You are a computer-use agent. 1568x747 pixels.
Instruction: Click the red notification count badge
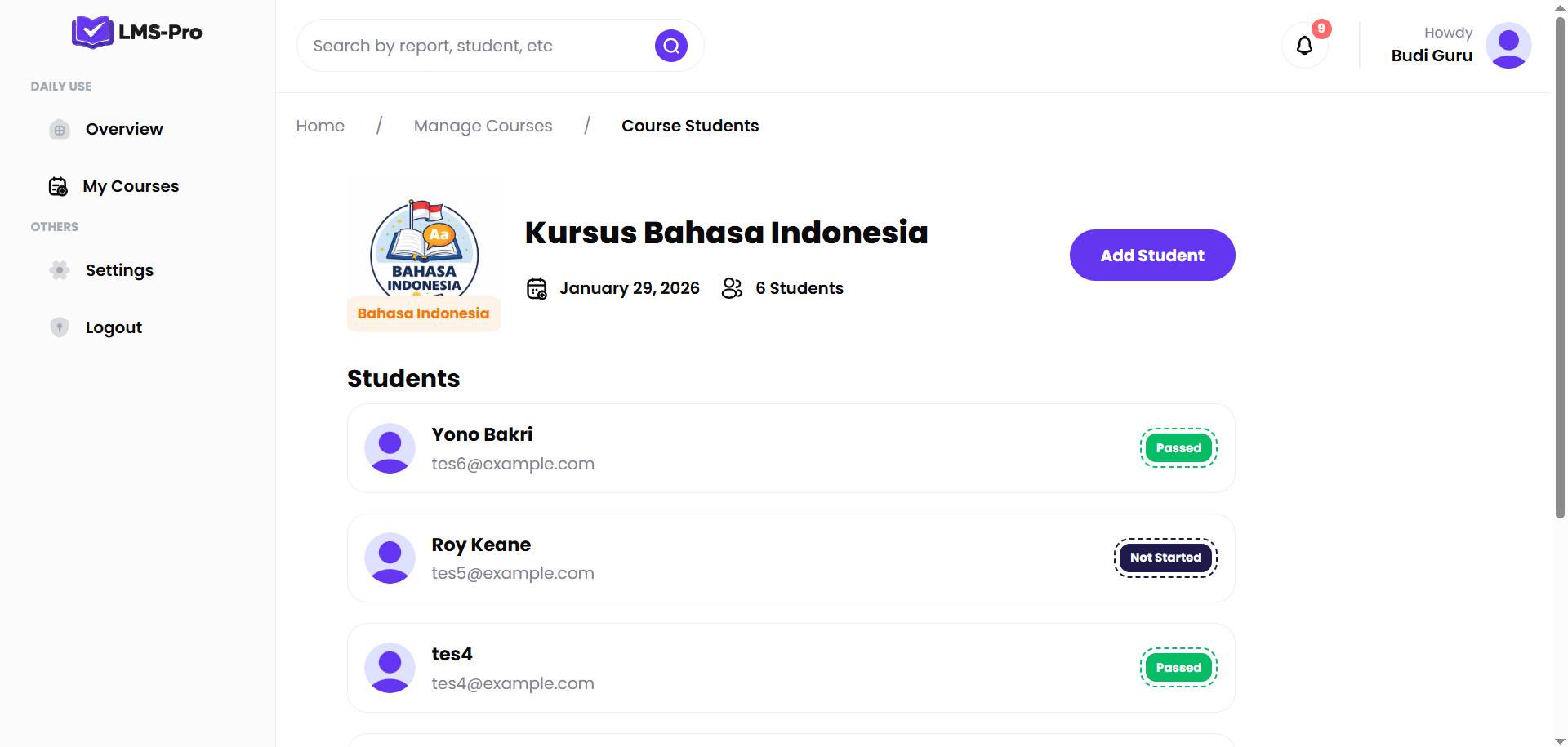[1321, 29]
